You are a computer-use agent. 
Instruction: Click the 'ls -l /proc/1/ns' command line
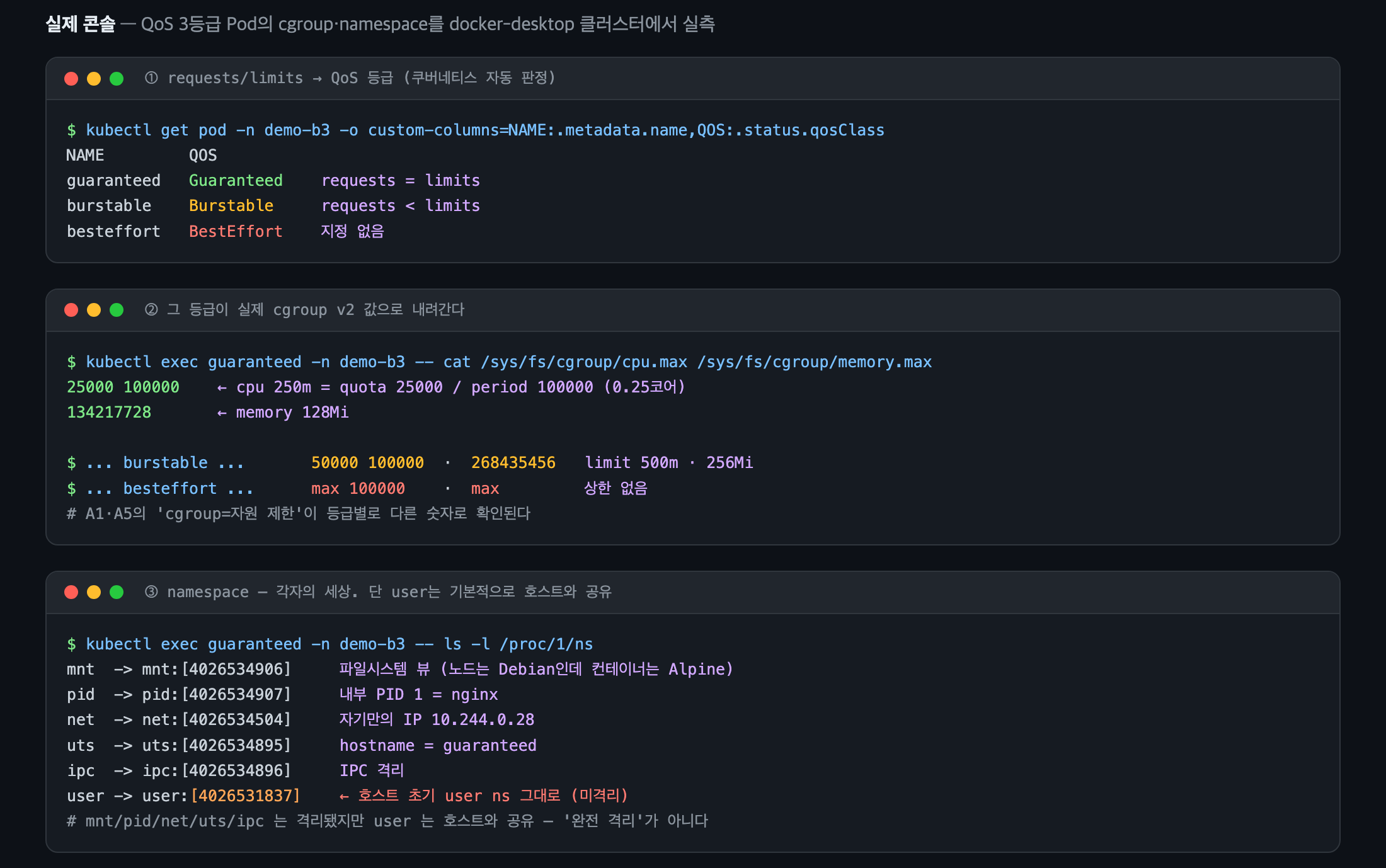coord(330,644)
